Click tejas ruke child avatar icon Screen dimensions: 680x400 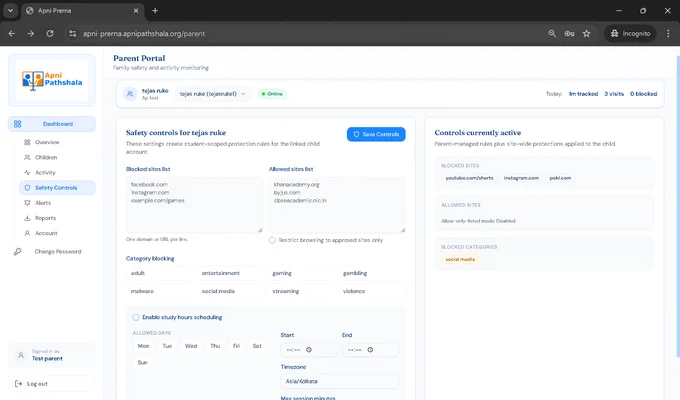point(130,94)
